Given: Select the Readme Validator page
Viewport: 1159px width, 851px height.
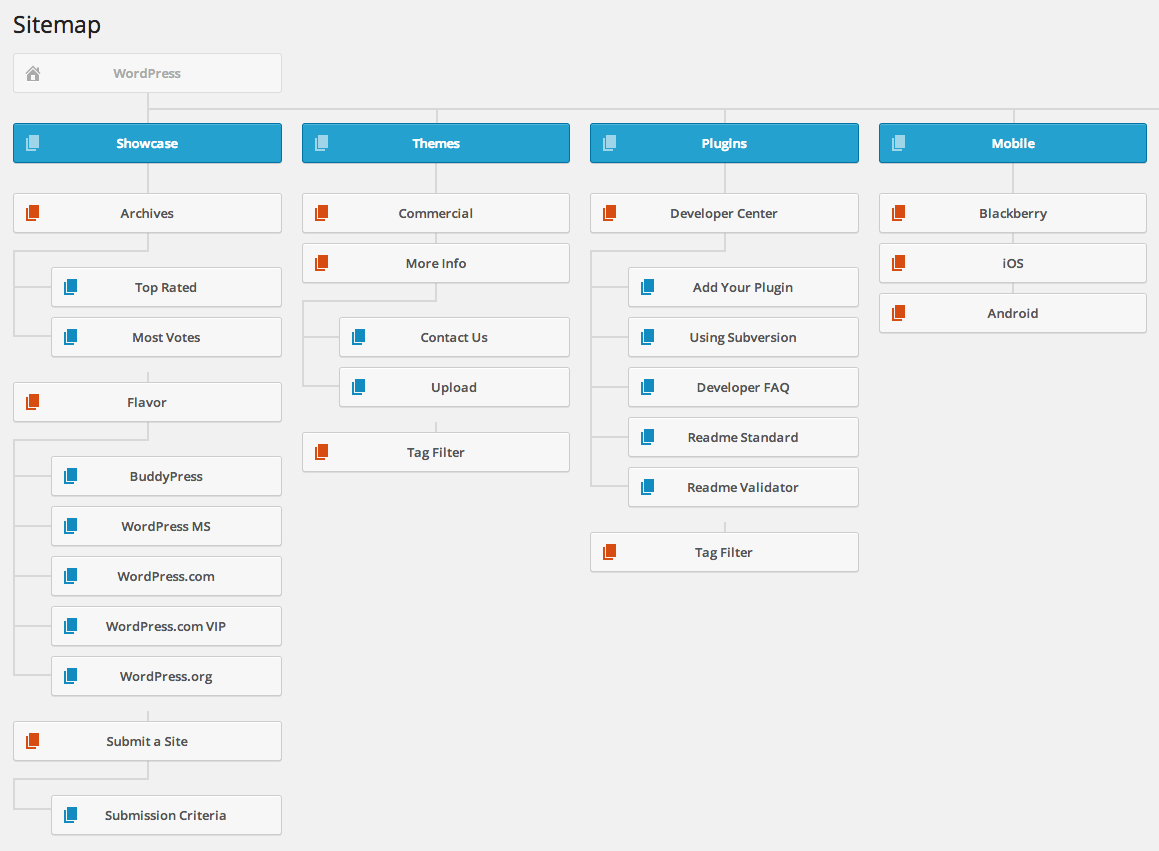Looking at the screenshot, I should 744,487.
